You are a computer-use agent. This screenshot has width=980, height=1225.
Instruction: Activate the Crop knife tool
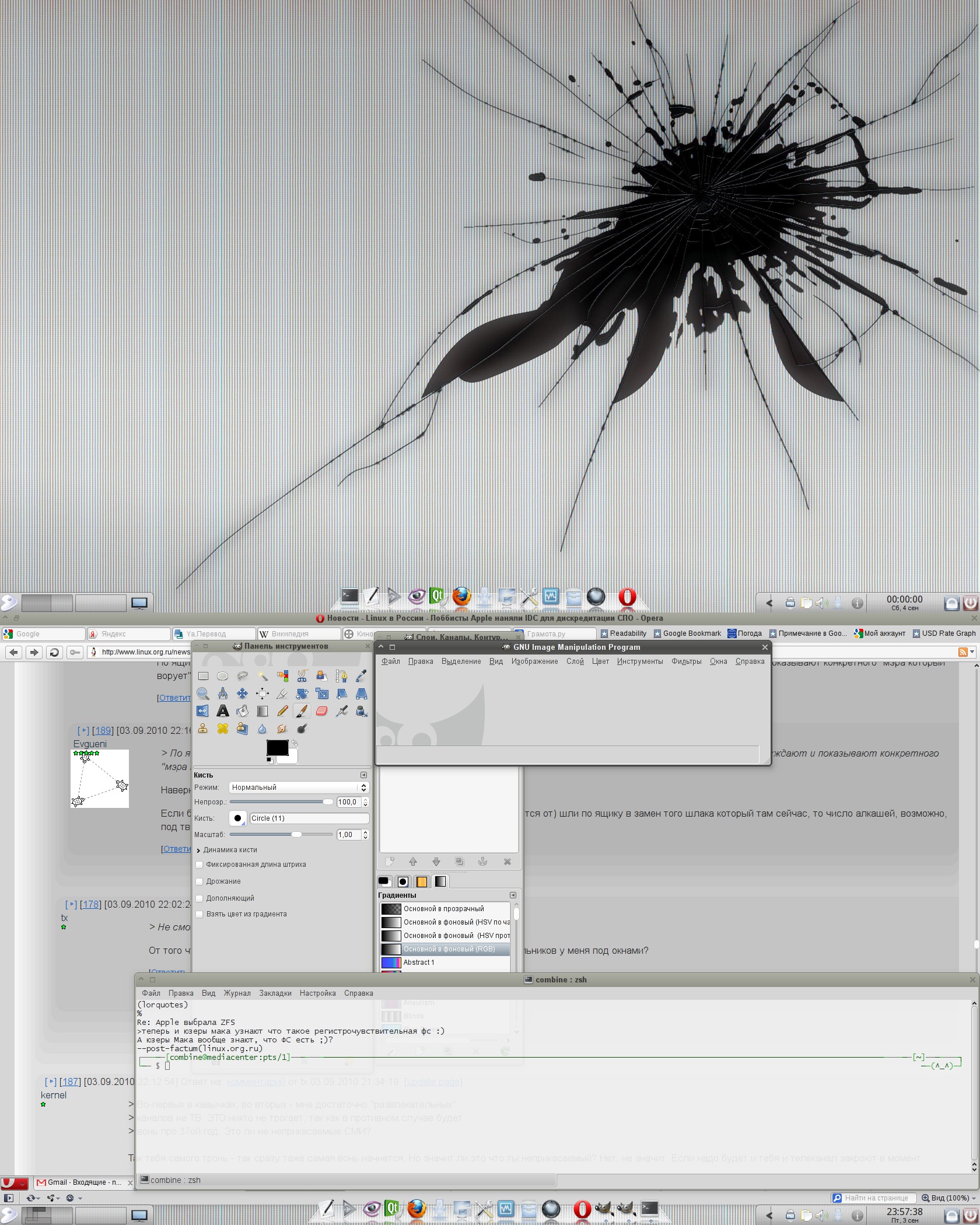(282, 693)
